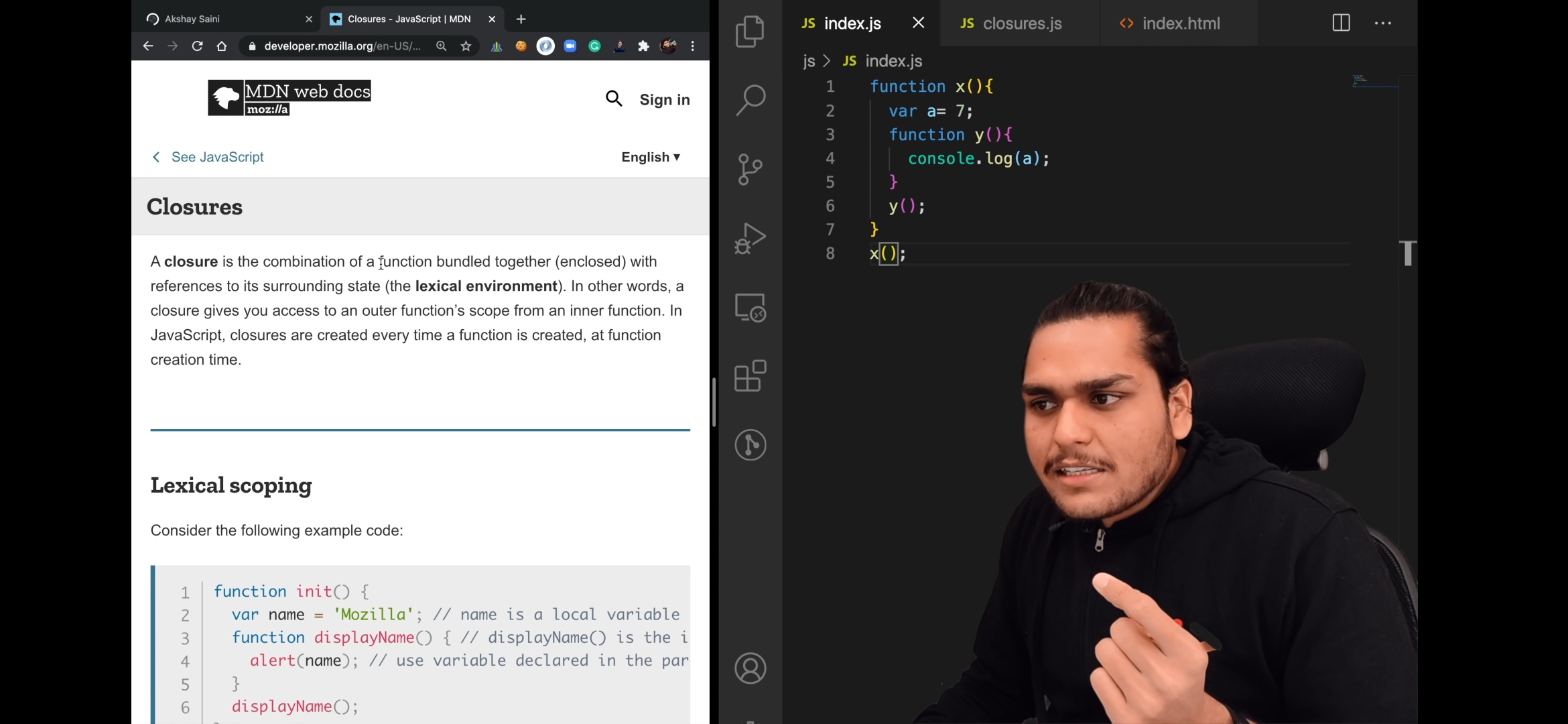Click the MDN search magnifier icon

tap(614, 99)
